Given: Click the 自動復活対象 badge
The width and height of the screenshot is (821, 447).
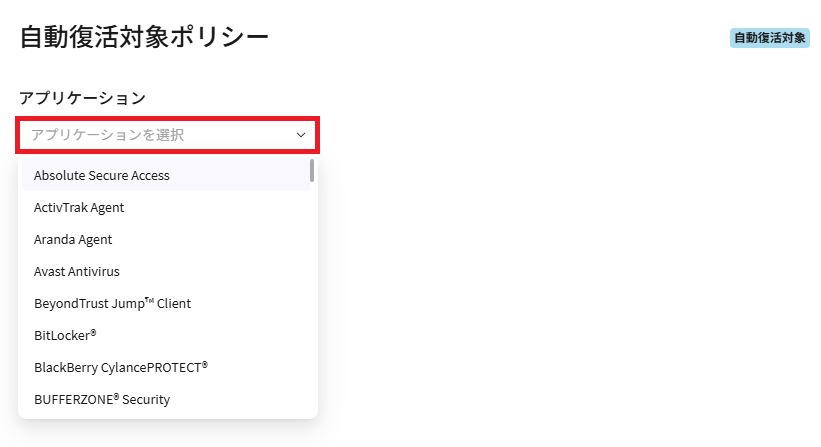Looking at the screenshot, I should tap(769, 38).
